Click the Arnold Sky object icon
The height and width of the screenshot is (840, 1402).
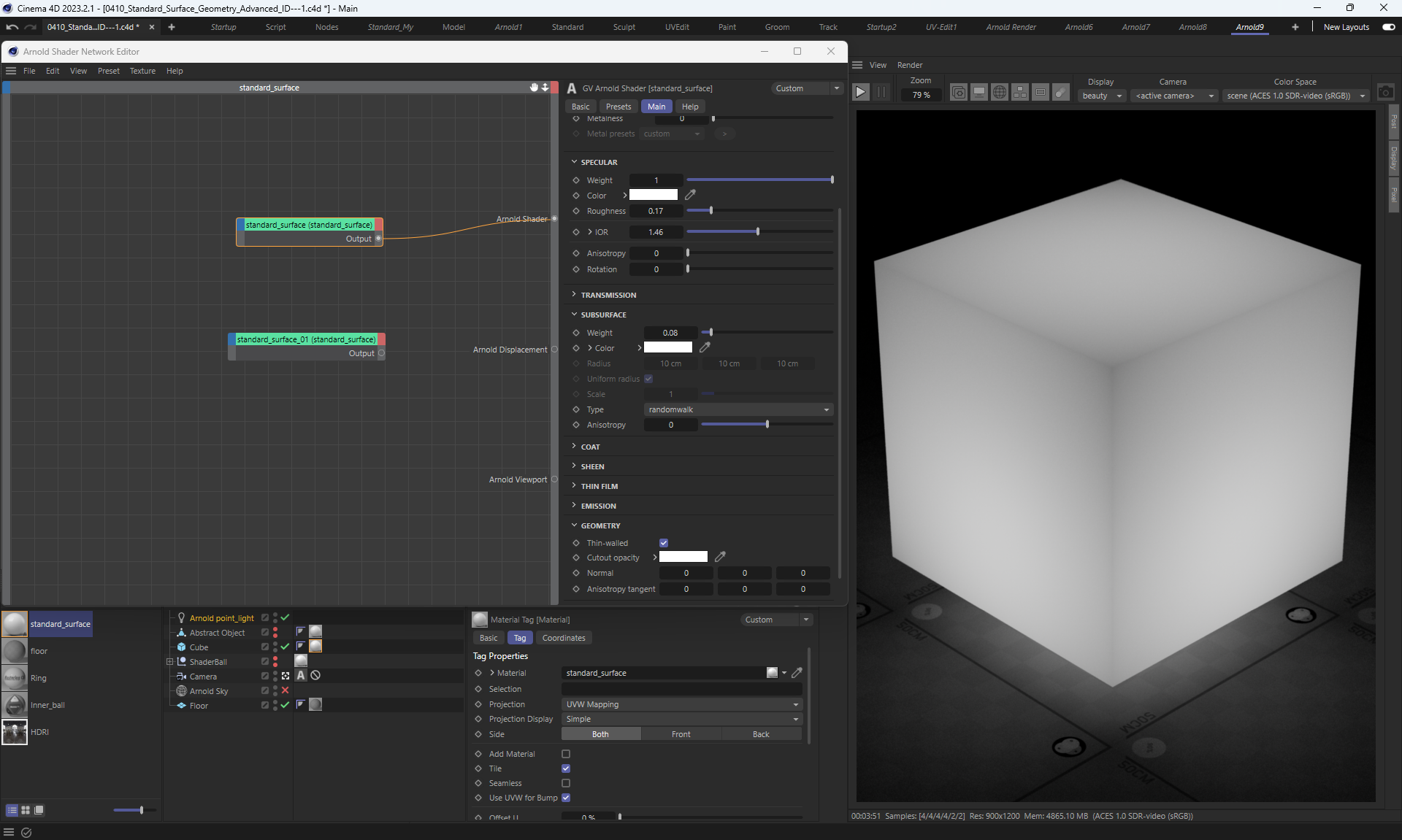tap(182, 691)
